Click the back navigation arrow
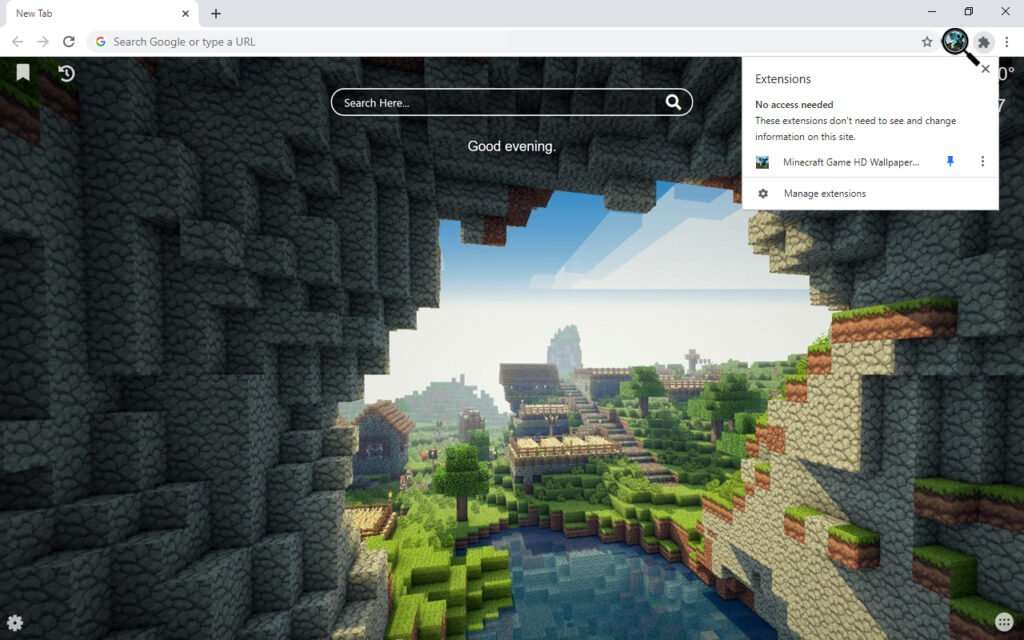Screen dimensions: 1024x640 pos(17,42)
